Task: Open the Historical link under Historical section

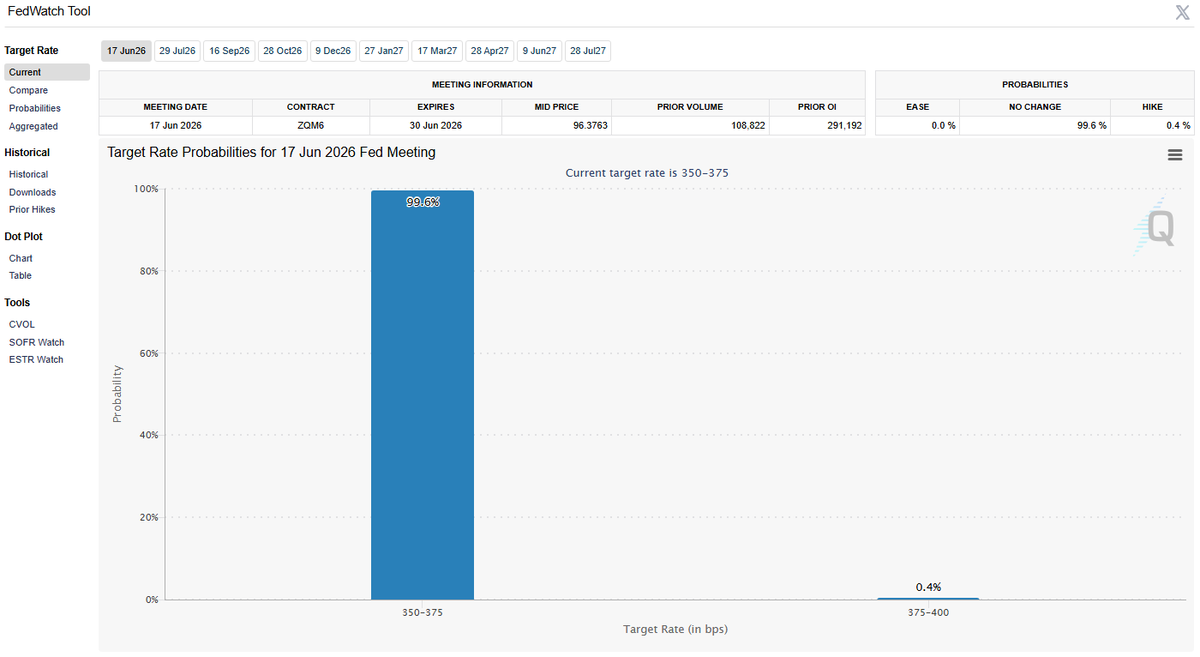Action: tap(28, 174)
